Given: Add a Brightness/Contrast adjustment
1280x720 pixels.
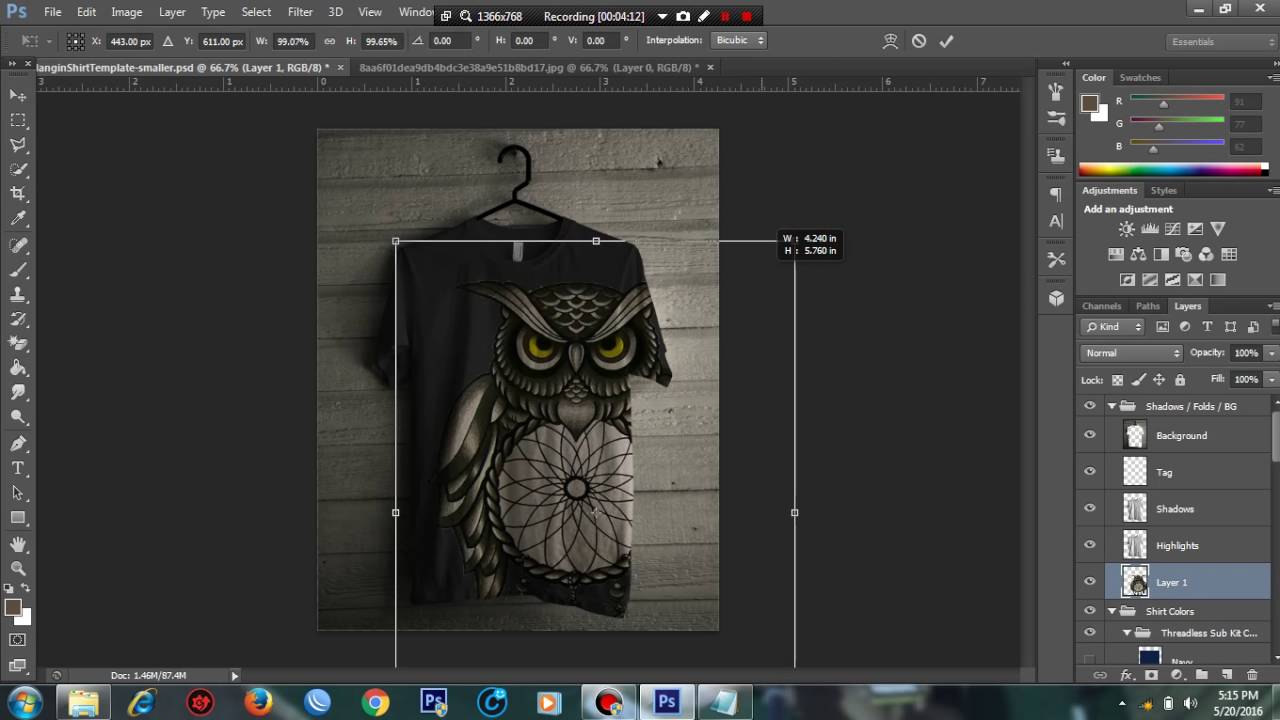Looking at the screenshot, I should pos(1127,229).
